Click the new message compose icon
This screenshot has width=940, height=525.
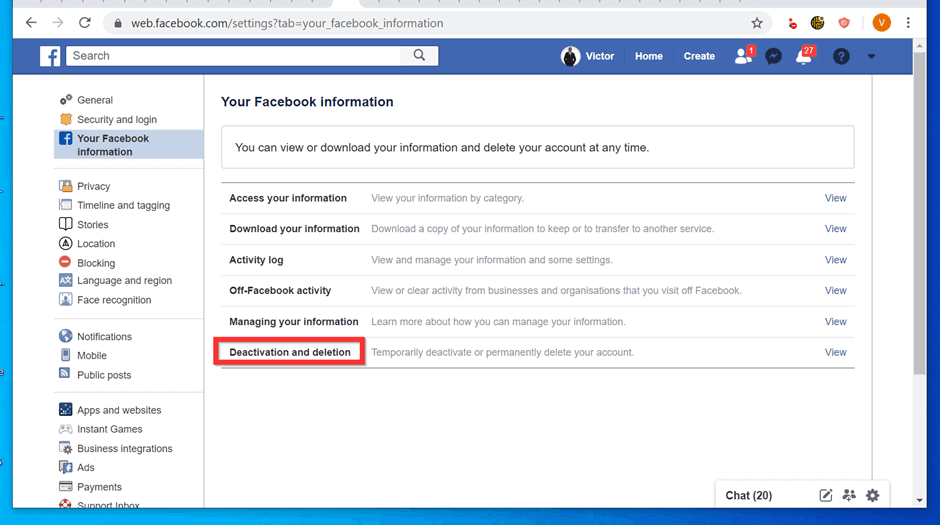click(825, 496)
